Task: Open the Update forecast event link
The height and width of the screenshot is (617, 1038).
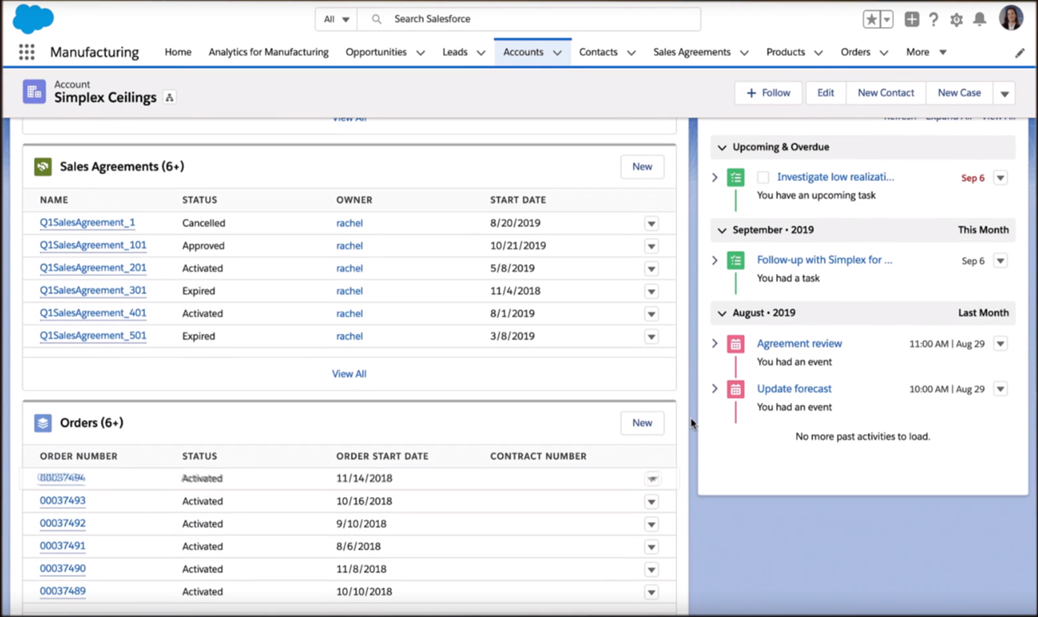Action: (x=794, y=389)
